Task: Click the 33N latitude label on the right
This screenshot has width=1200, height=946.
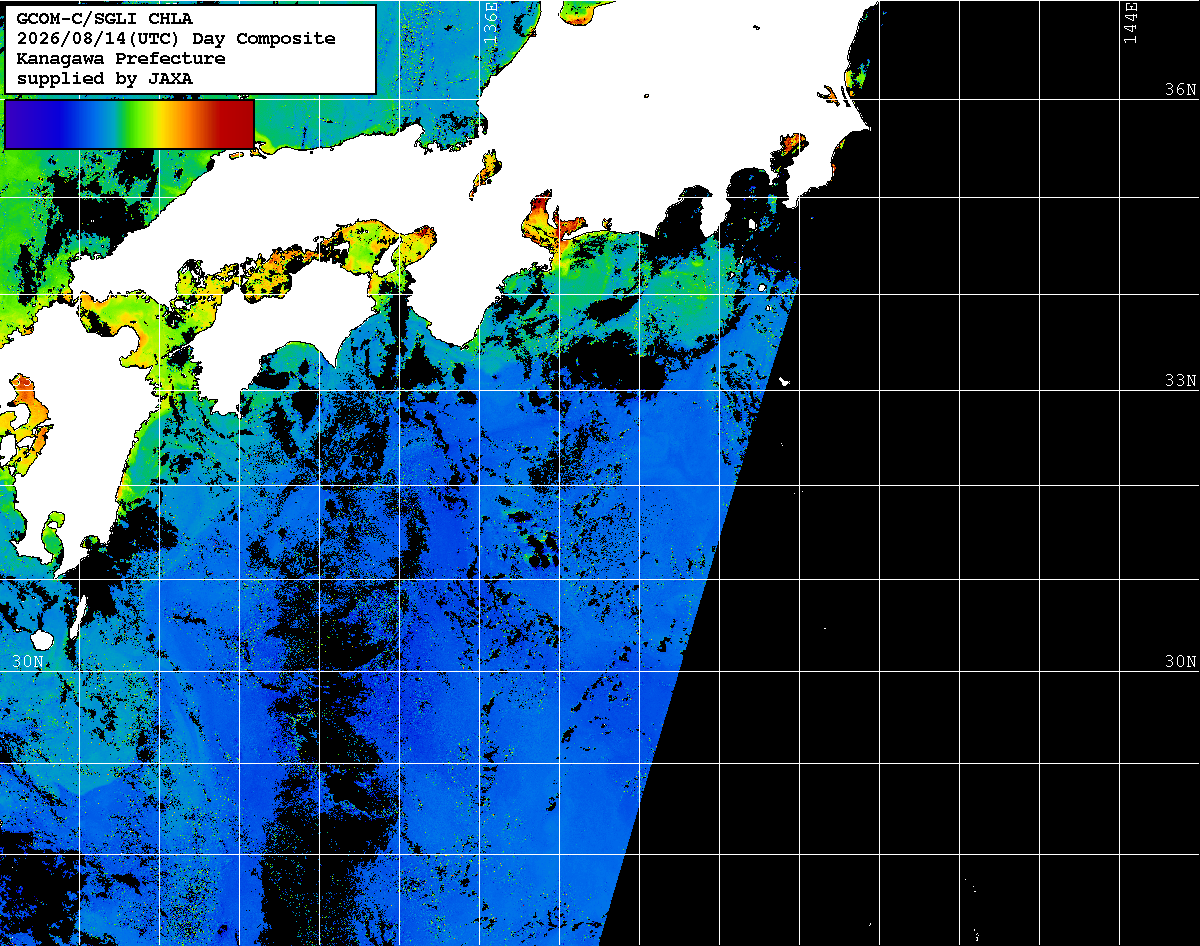Action: click(x=1180, y=380)
